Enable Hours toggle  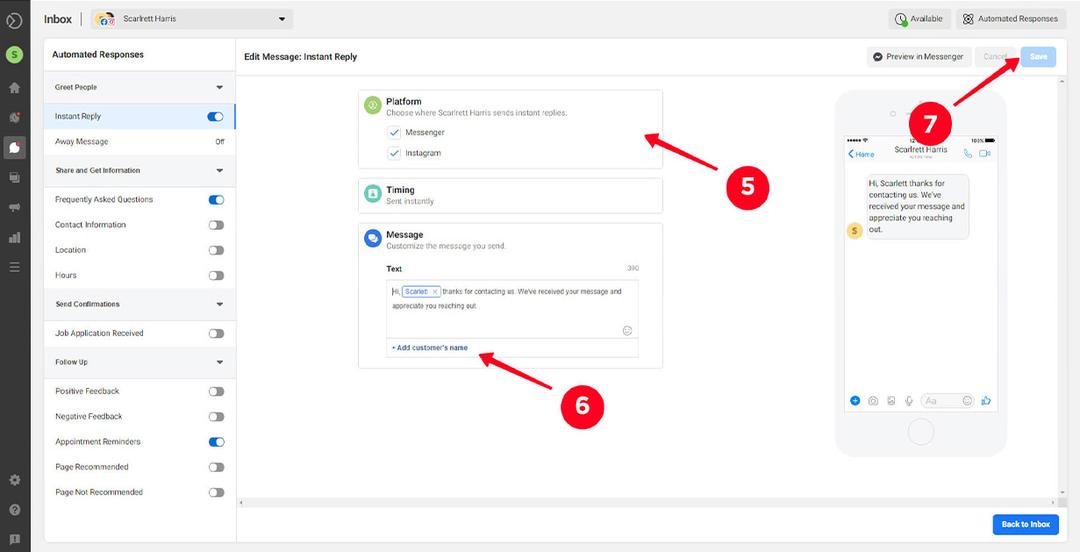[216, 276]
